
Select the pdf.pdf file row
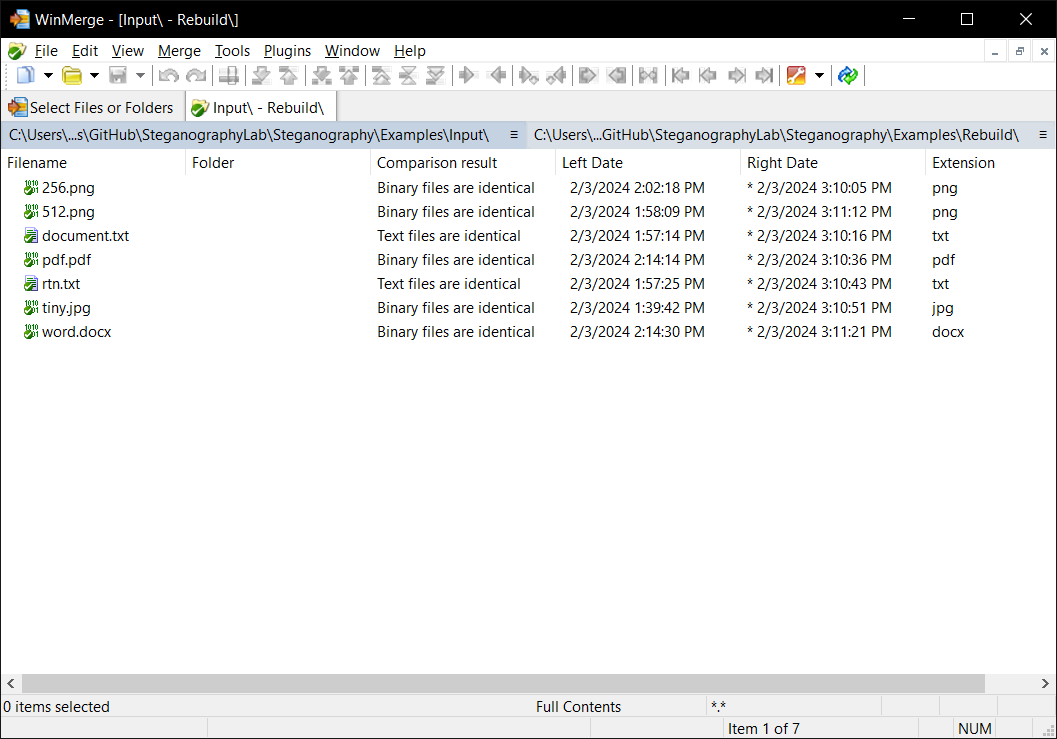tap(528, 260)
